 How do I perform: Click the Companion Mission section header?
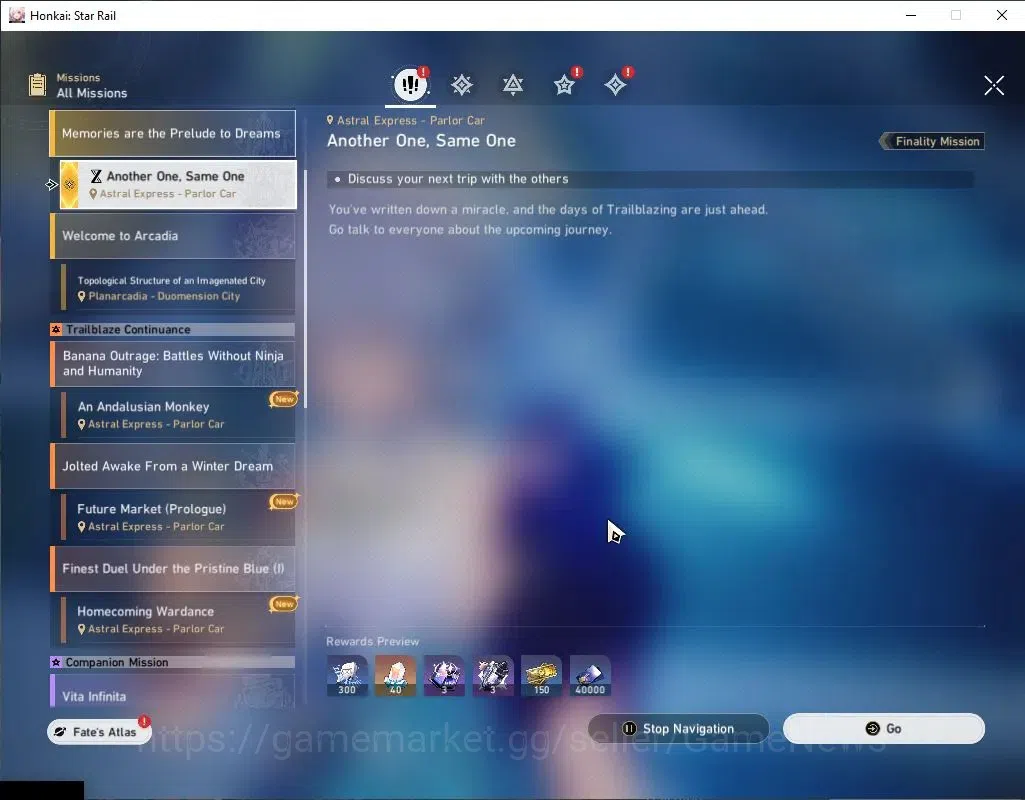(x=173, y=662)
